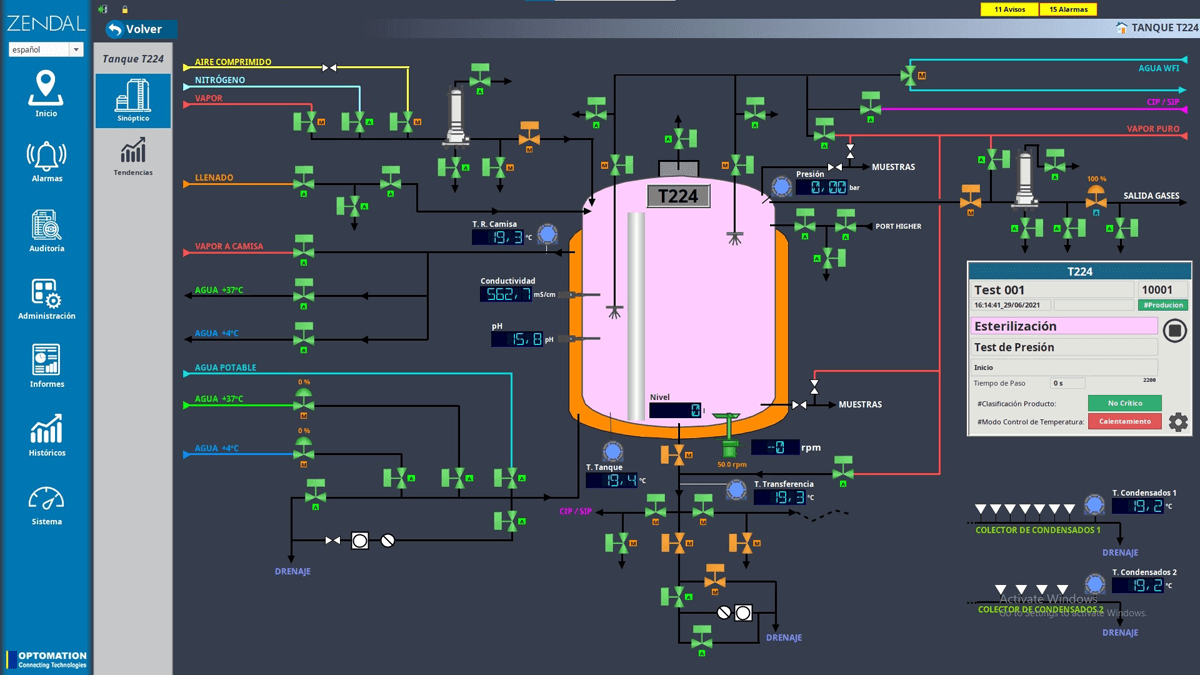Open the settings gear in the T224 panel

point(1177,421)
